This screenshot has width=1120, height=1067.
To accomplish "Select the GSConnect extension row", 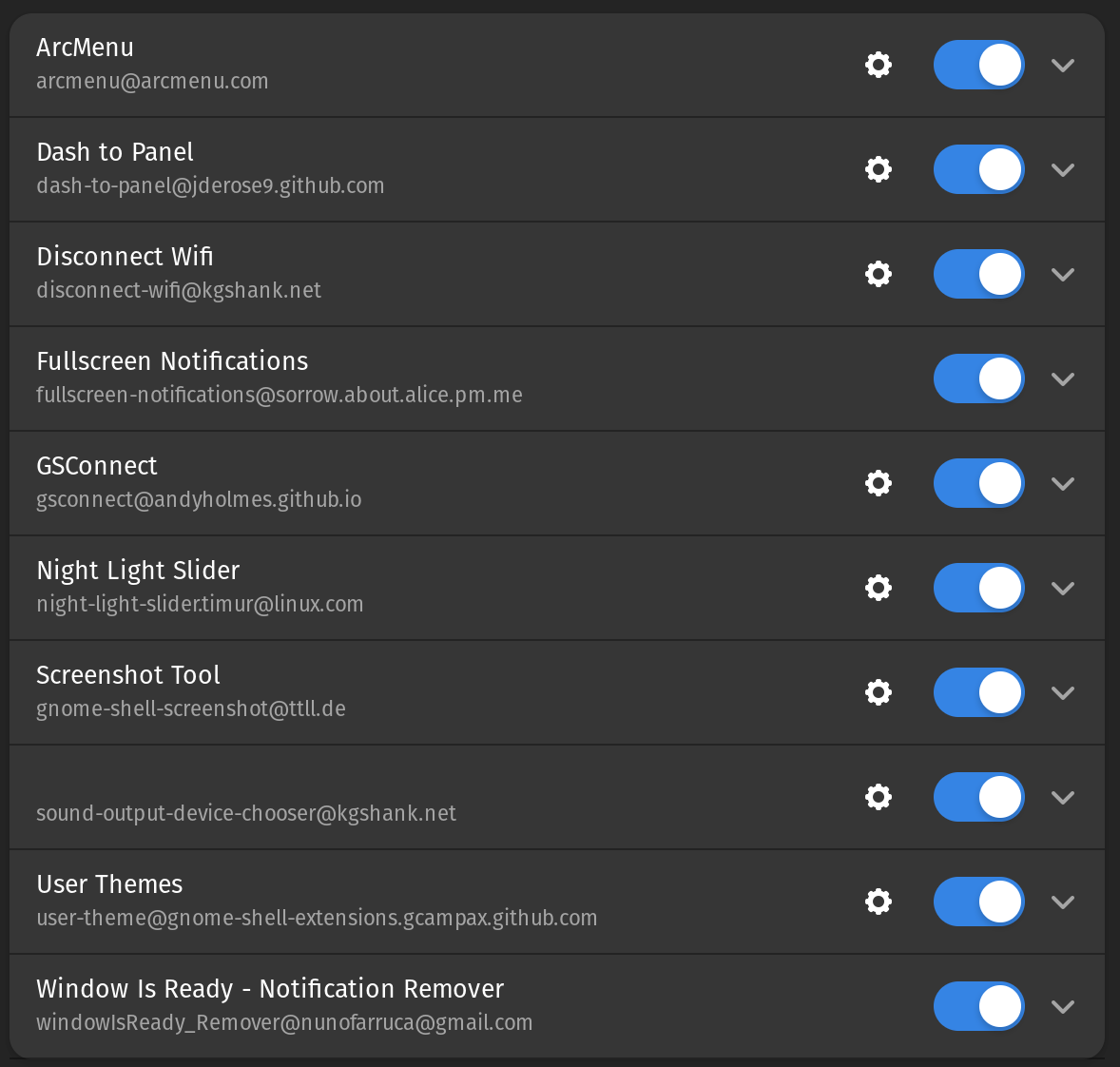I will point(380,483).
